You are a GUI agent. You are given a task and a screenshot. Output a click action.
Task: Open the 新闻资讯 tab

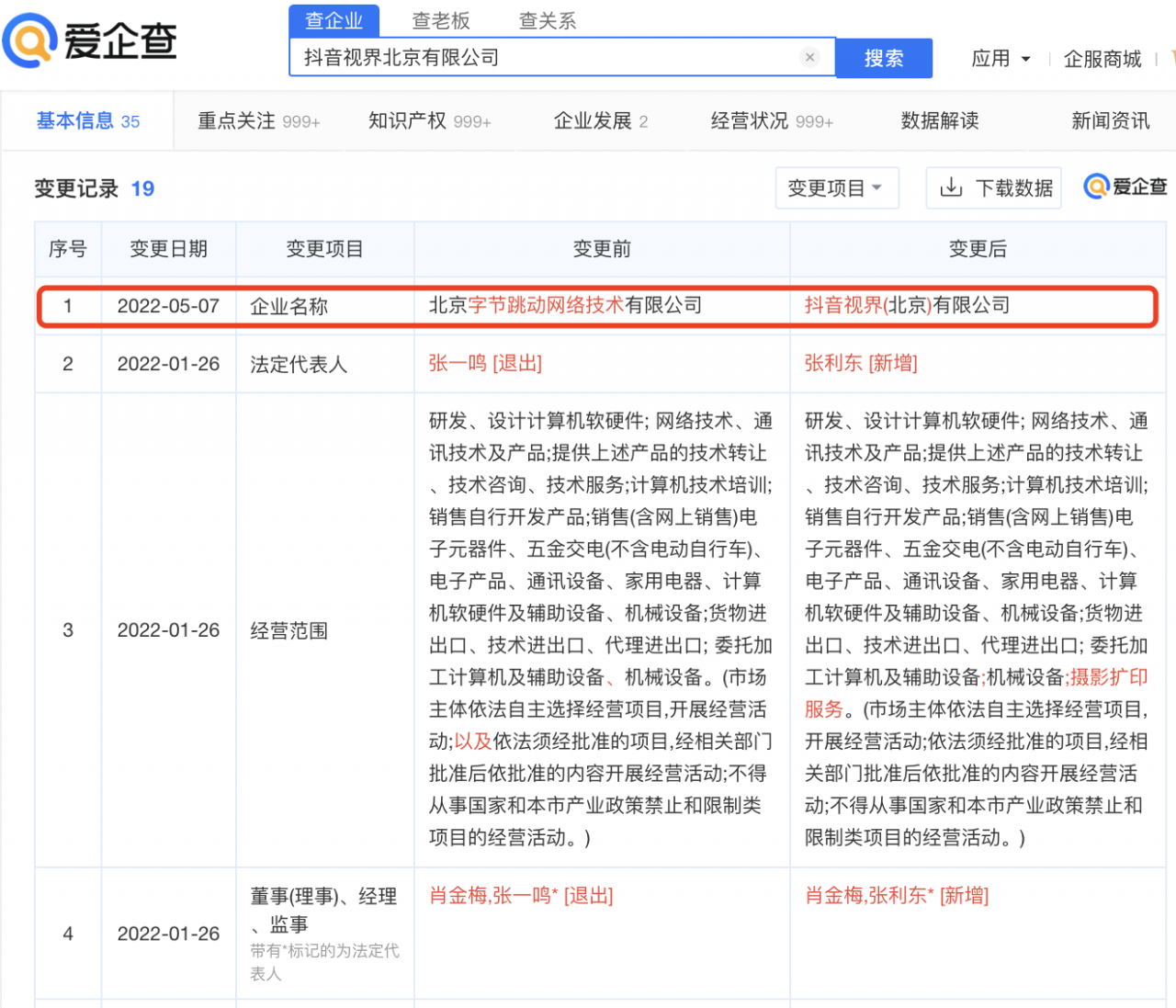(x=1110, y=120)
